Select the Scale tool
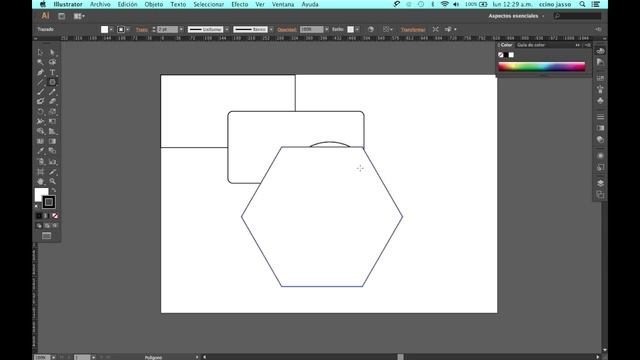640x360 pixels. point(52,111)
